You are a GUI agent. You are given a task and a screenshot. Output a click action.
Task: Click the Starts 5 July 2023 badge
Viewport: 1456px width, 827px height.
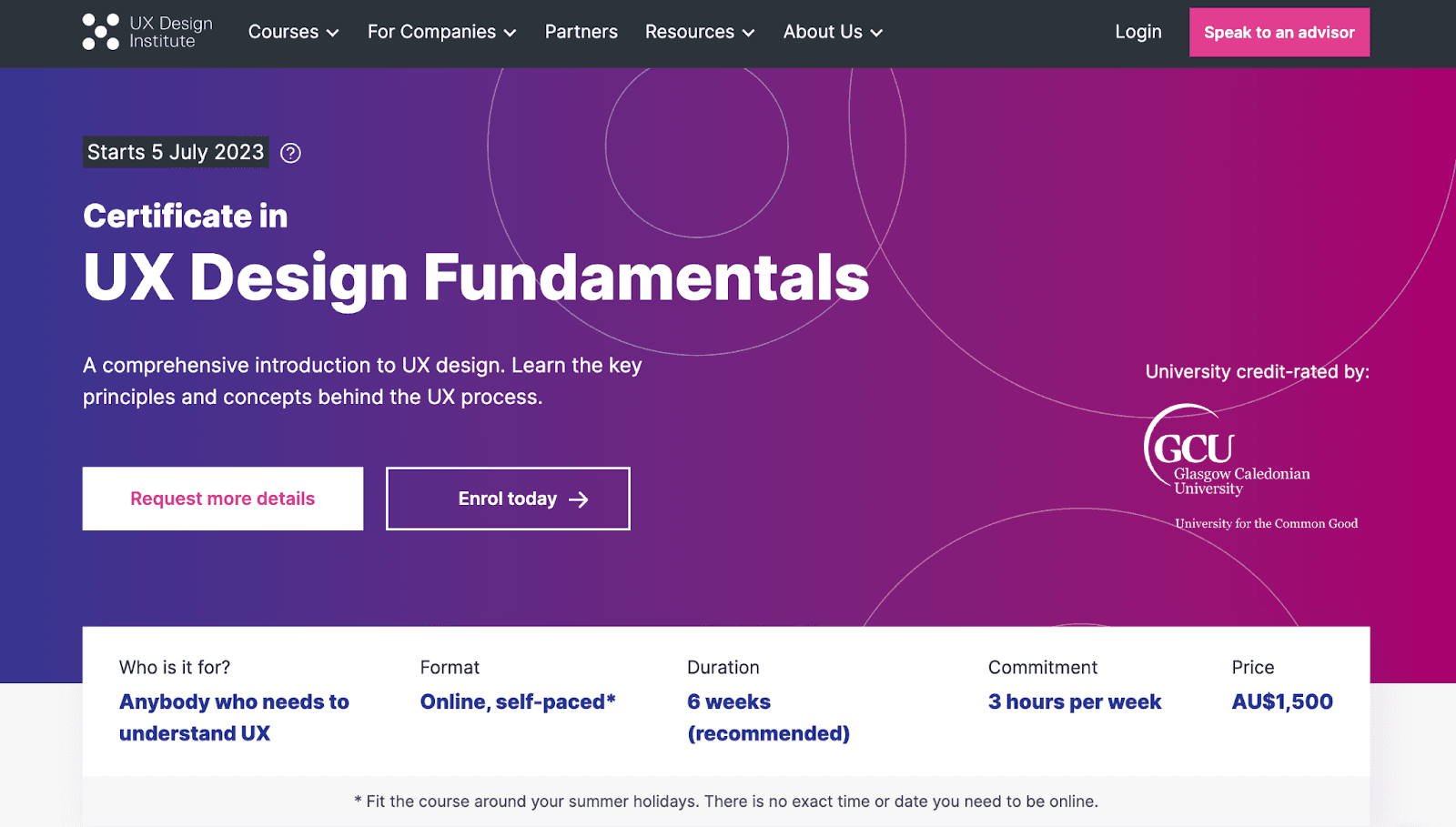click(x=175, y=152)
